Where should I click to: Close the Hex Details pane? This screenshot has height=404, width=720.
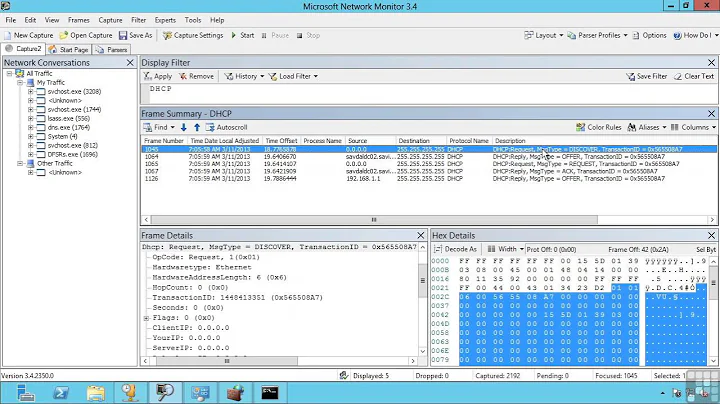click(x=711, y=236)
